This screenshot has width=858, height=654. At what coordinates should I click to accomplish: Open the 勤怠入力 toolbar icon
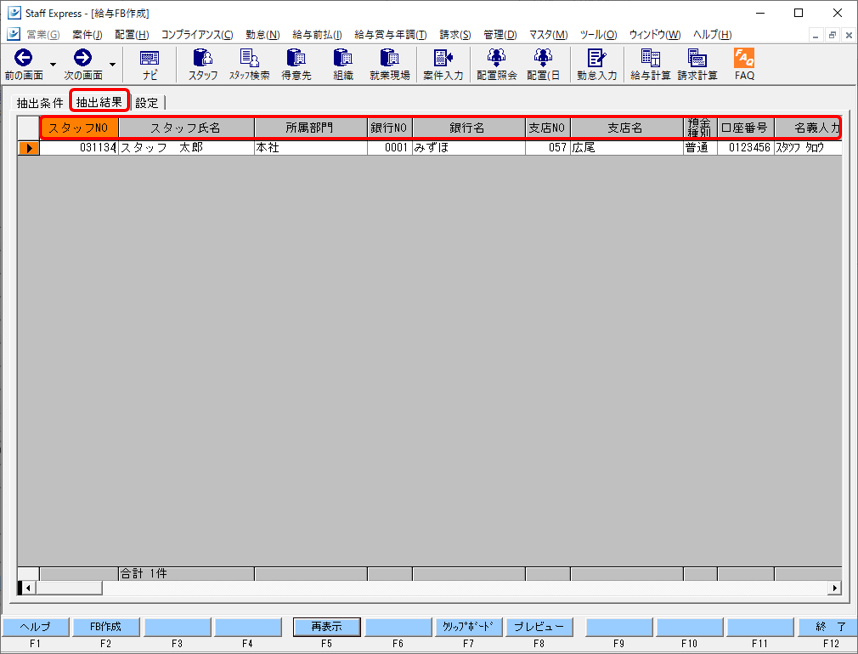[596, 57]
